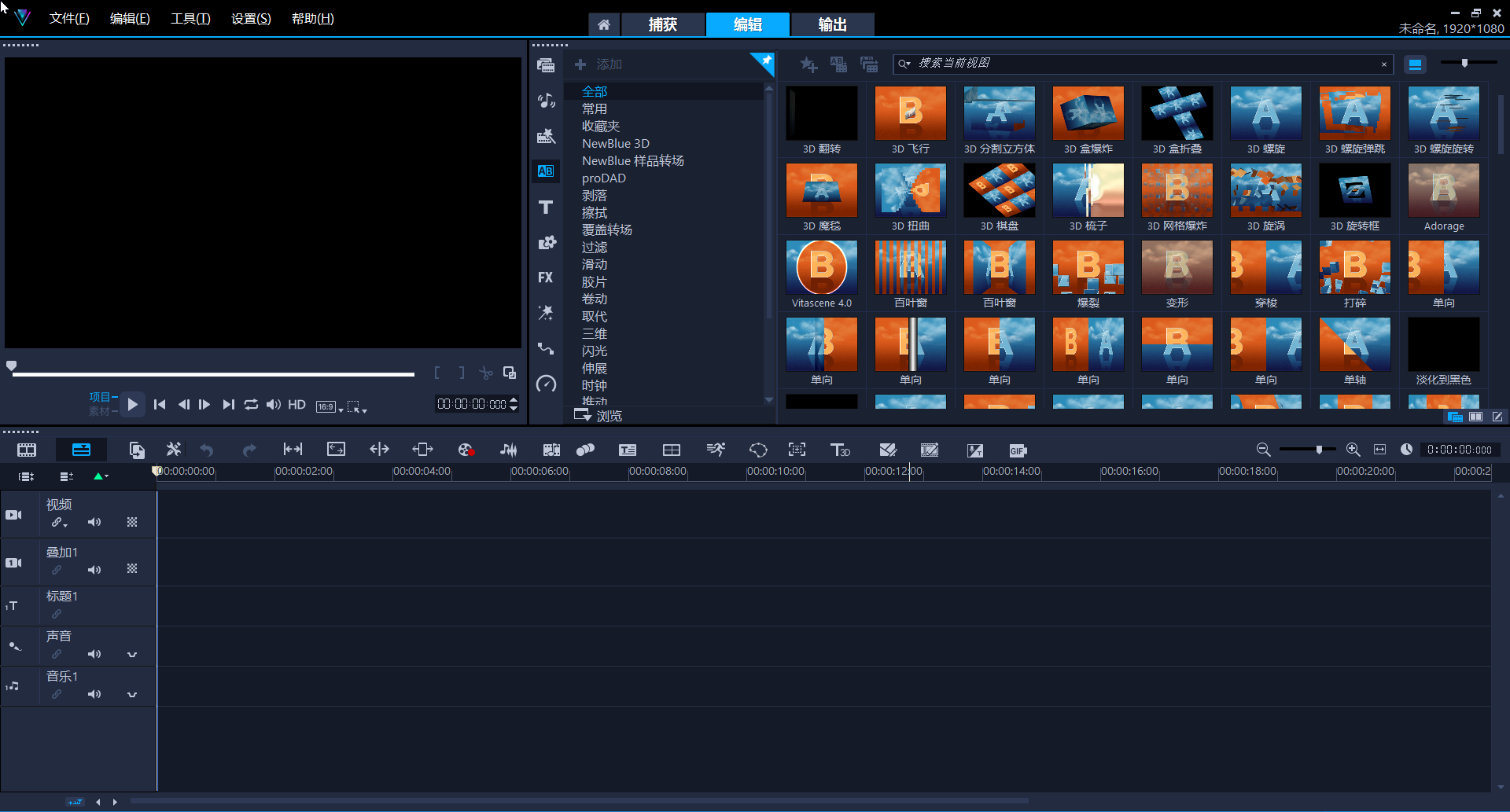Image resolution: width=1510 pixels, height=812 pixels.
Task: Click timecode stepper up arrow
Action: coord(514,399)
